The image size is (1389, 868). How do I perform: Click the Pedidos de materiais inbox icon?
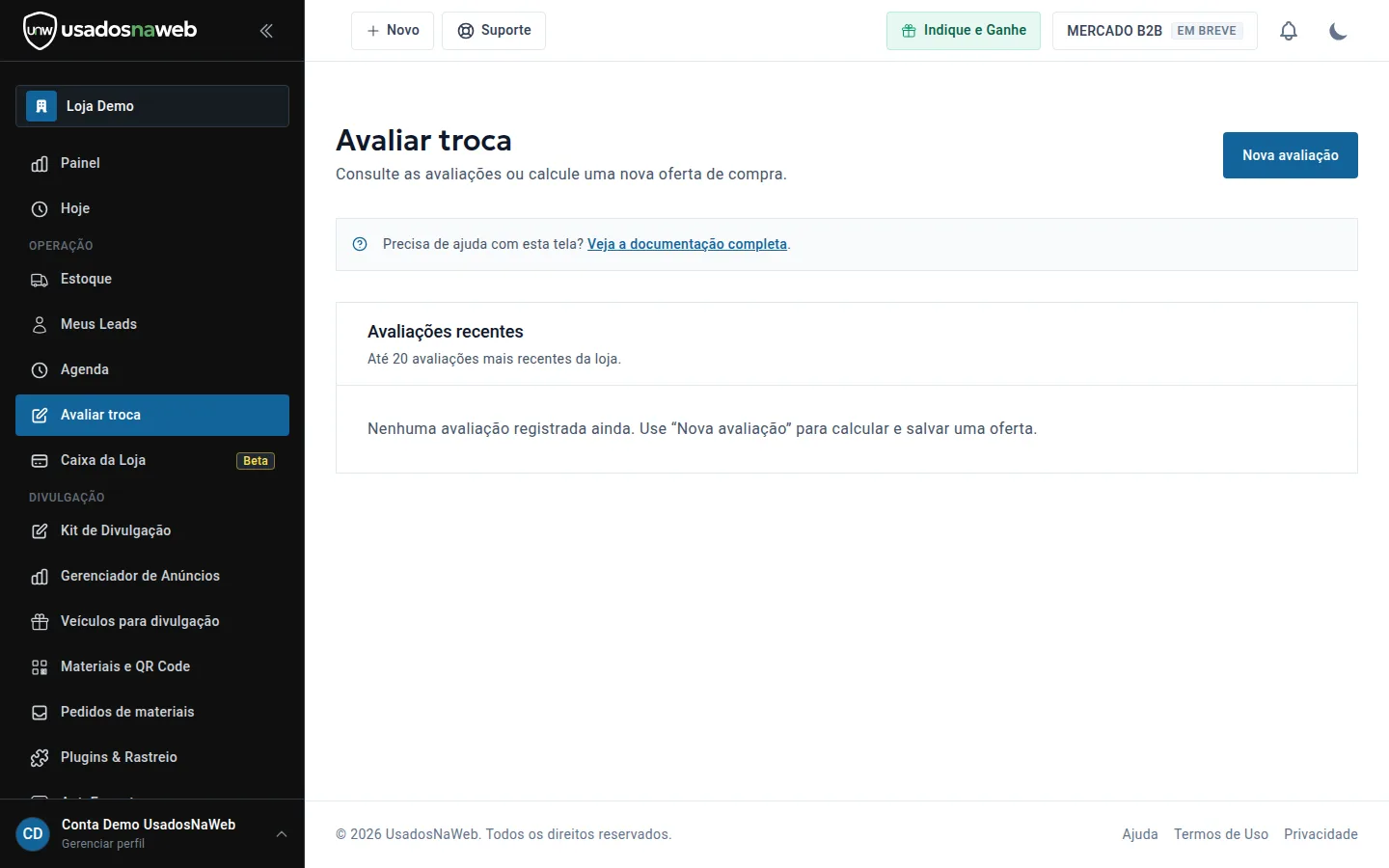pos(40,713)
